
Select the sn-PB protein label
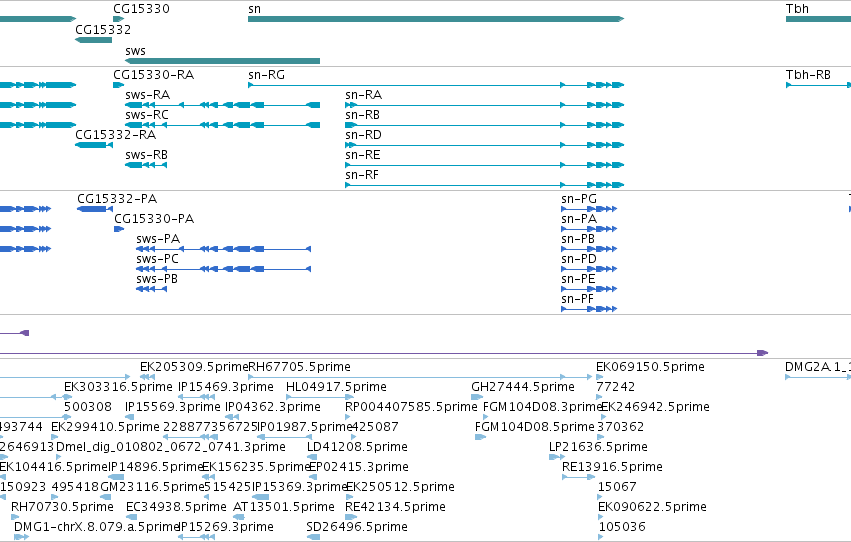click(577, 239)
